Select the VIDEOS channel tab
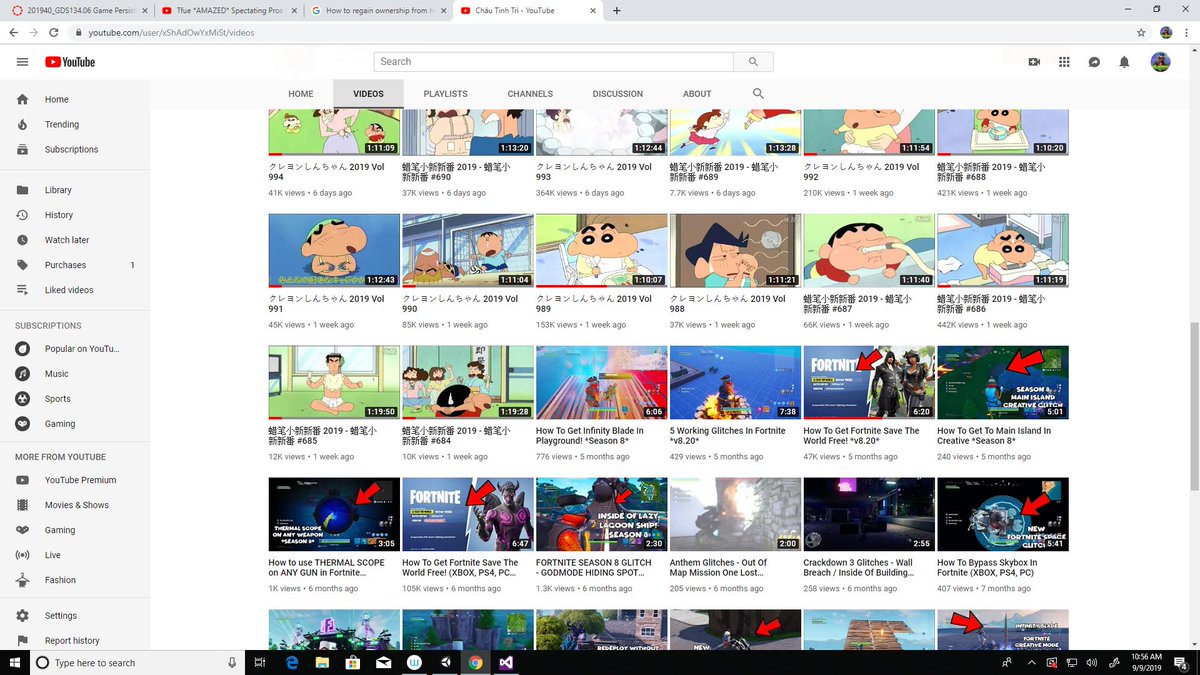The image size is (1200, 675). tap(368, 94)
